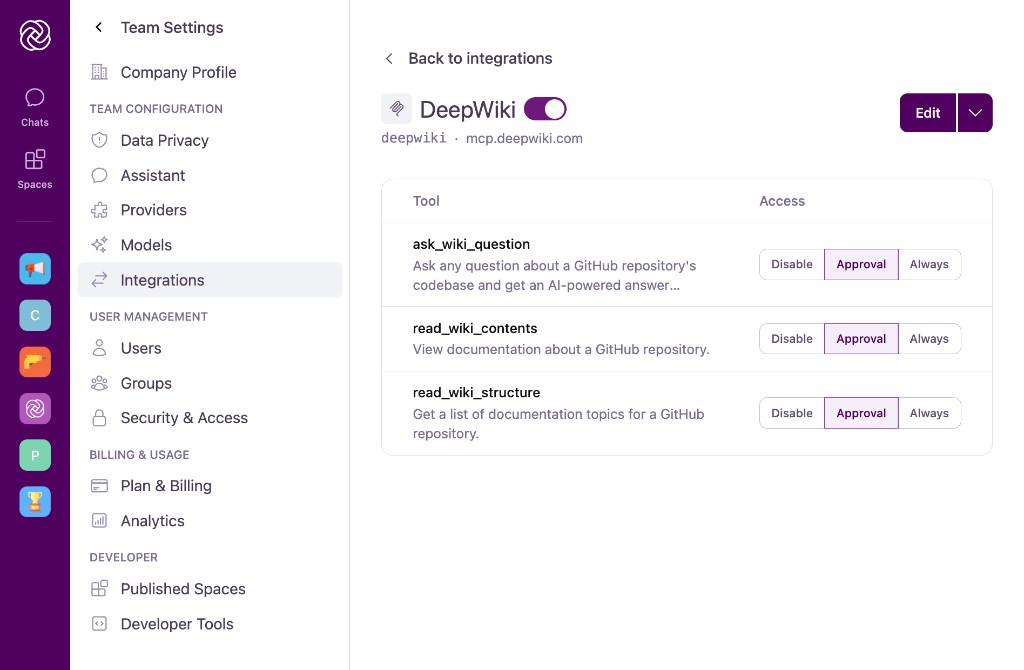This screenshot has width=1024, height=670.
Task: Click the Assistant chat bubble icon
Action: click(x=99, y=175)
